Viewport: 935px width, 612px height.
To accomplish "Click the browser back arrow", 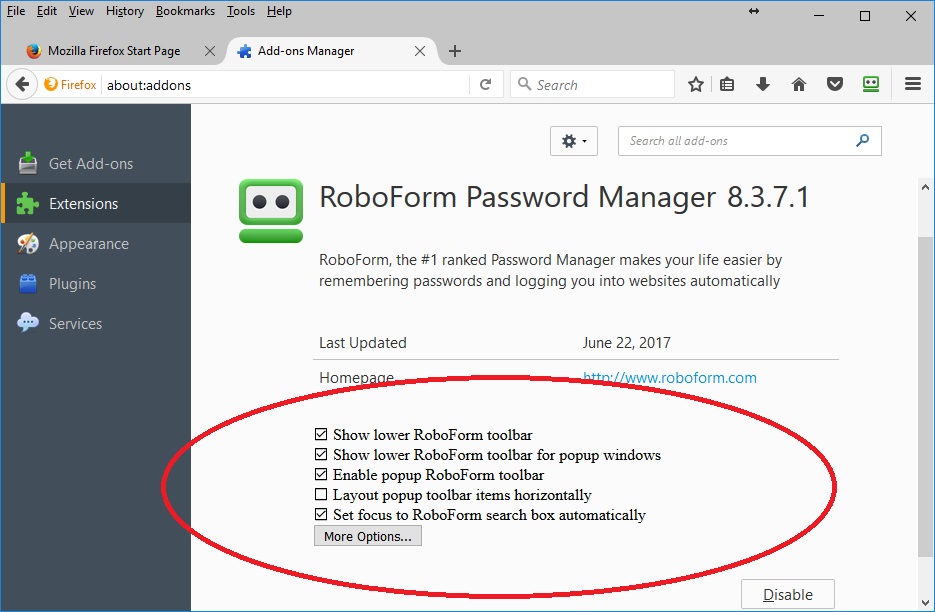I will 21,85.
